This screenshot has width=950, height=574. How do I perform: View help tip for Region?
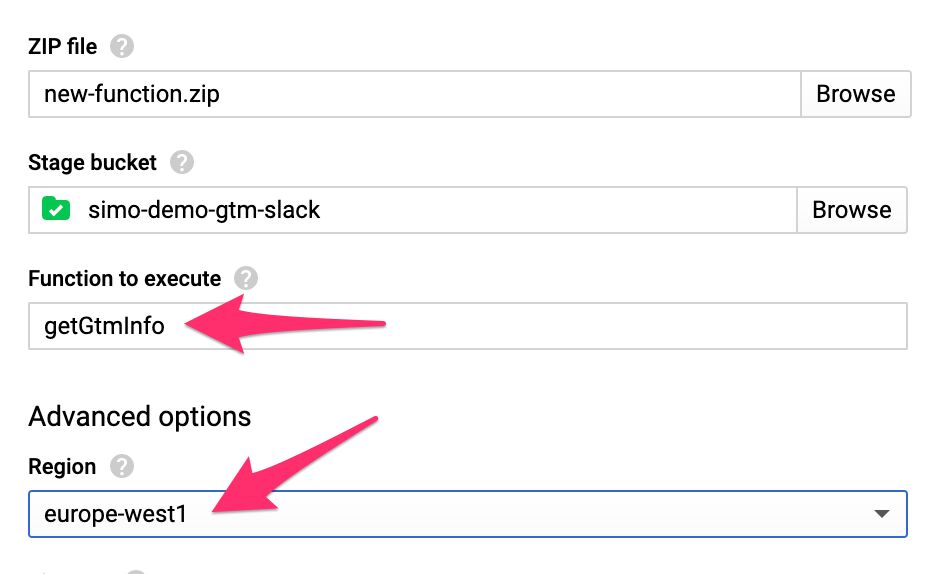click(122, 466)
